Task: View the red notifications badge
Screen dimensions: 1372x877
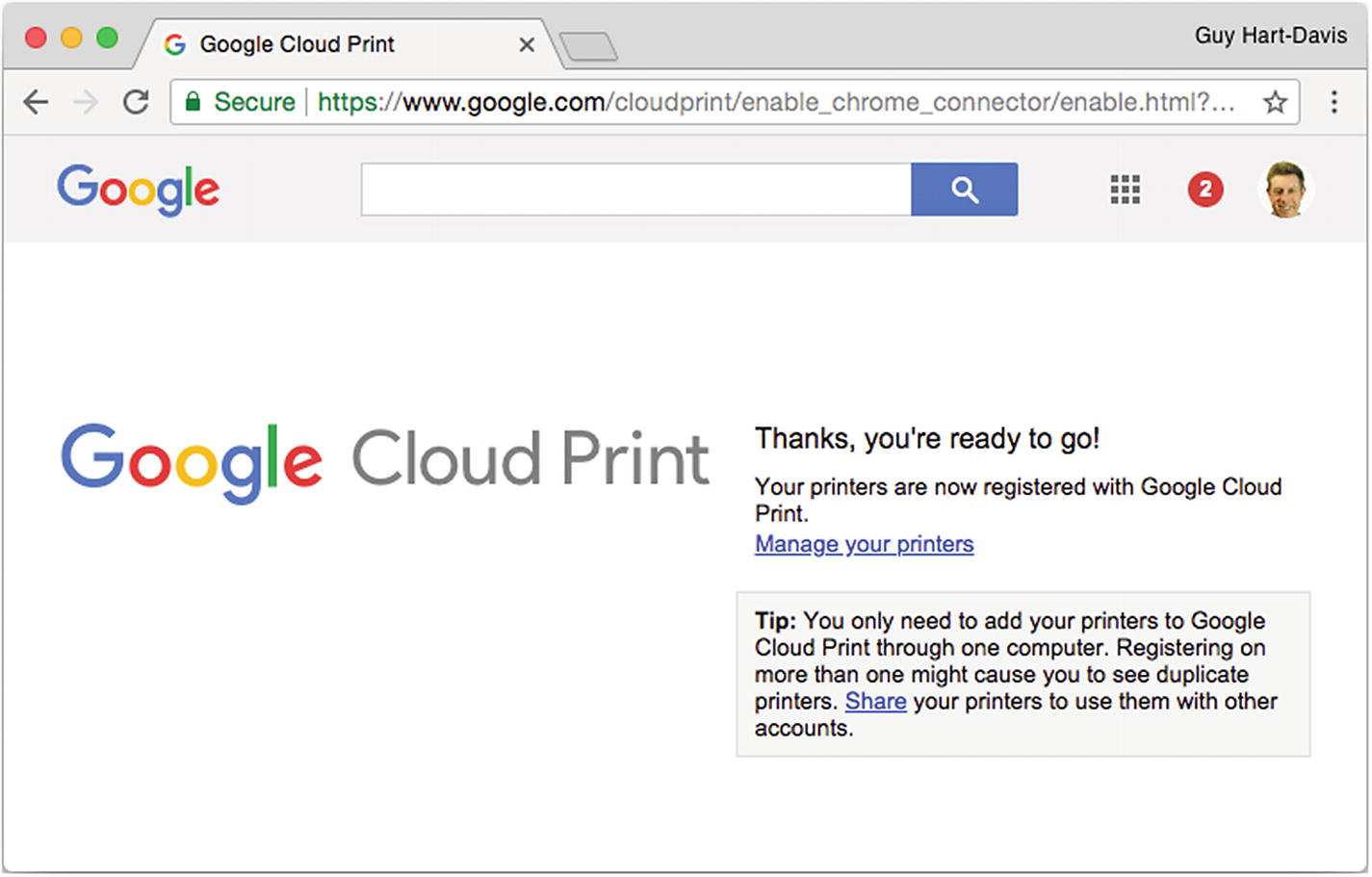Action: [x=1204, y=190]
